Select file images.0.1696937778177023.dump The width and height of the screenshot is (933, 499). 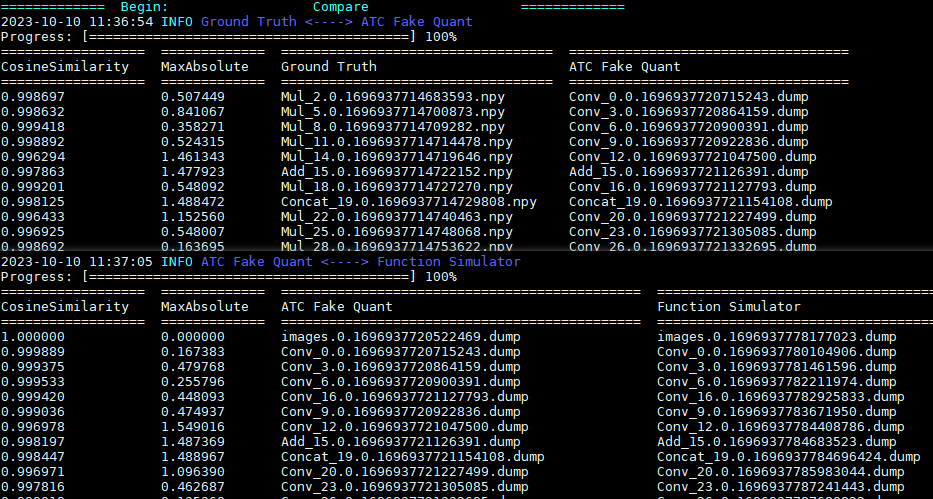click(x=777, y=337)
